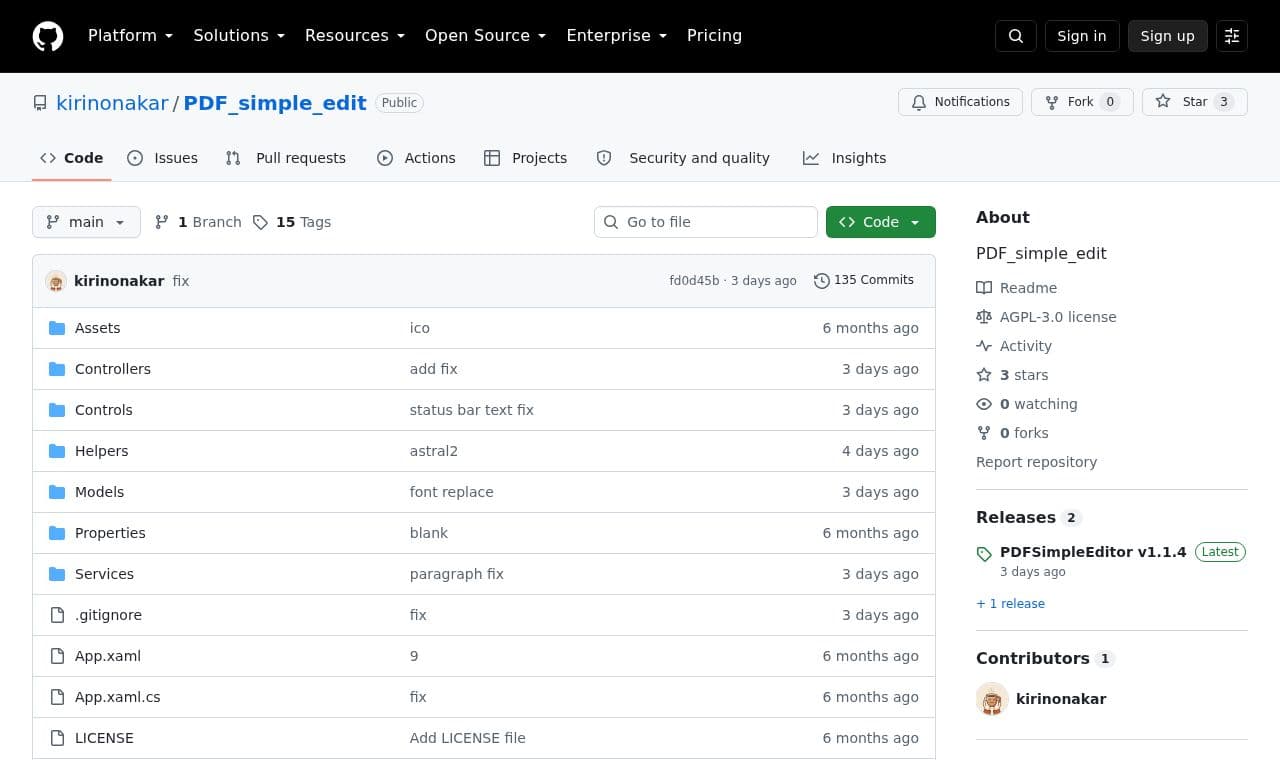Click the Go to file field
Screen dimensions: 1280x760
tap(706, 222)
